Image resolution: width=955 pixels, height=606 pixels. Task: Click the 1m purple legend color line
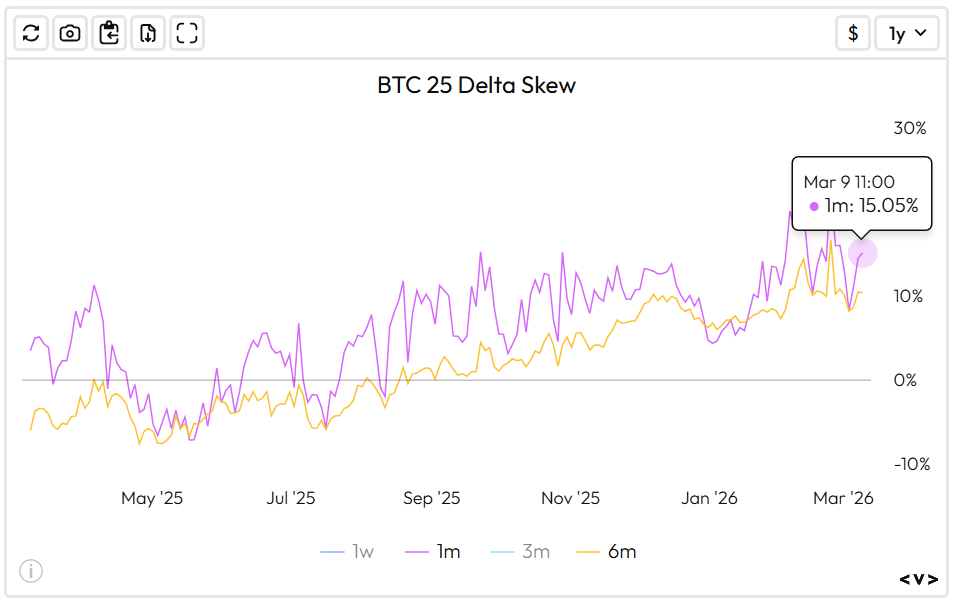418,552
